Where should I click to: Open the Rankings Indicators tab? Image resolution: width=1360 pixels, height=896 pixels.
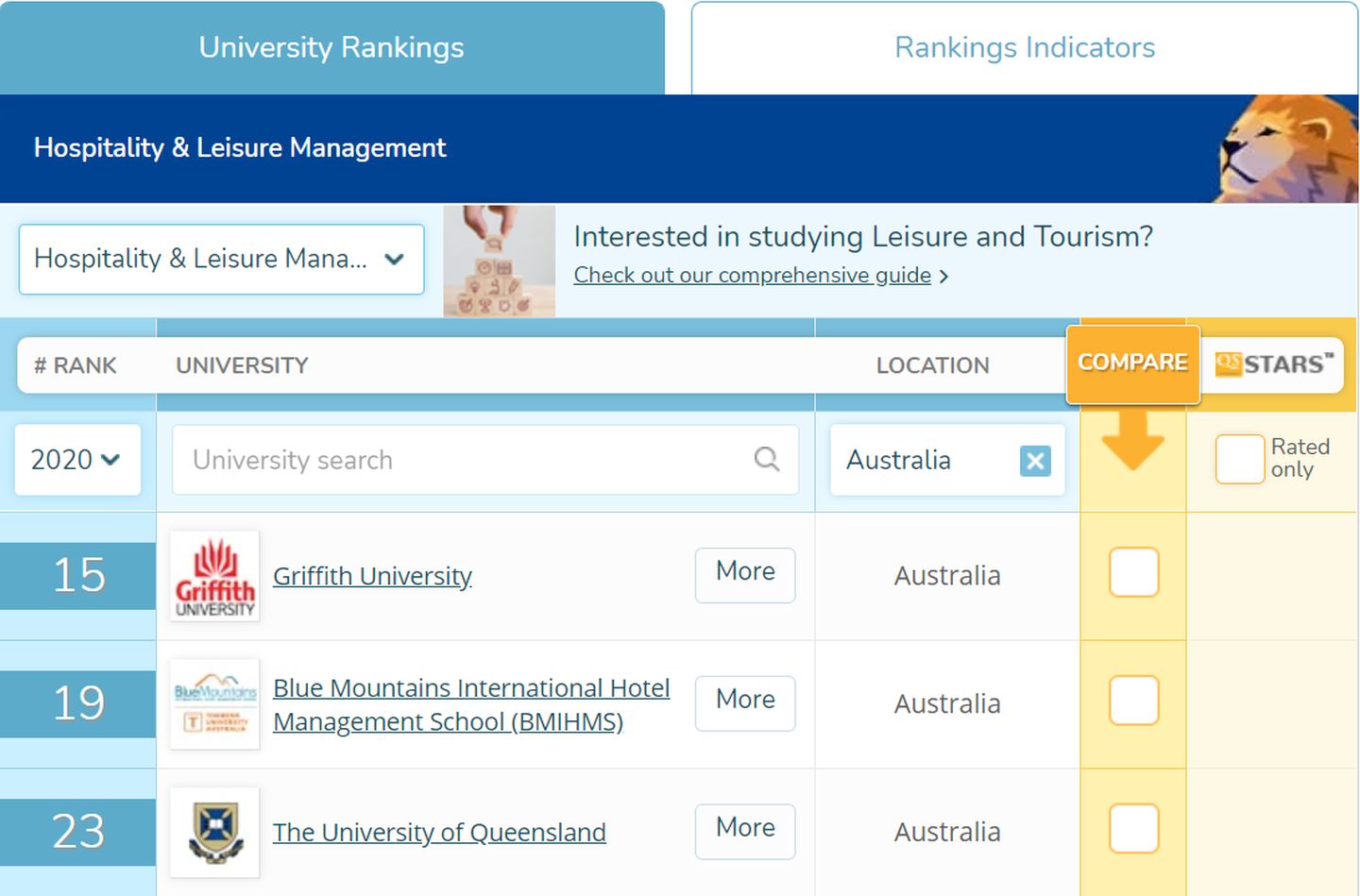[x=1025, y=47]
